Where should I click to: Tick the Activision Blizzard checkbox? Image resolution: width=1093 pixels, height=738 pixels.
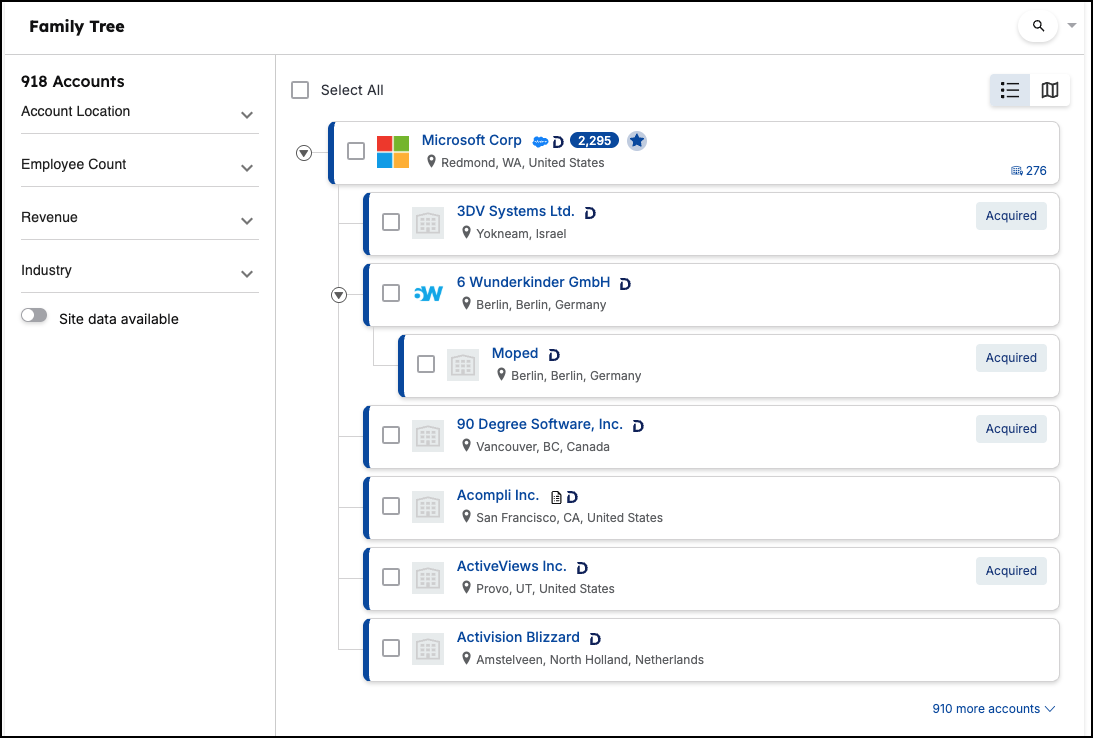(x=391, y=649)
